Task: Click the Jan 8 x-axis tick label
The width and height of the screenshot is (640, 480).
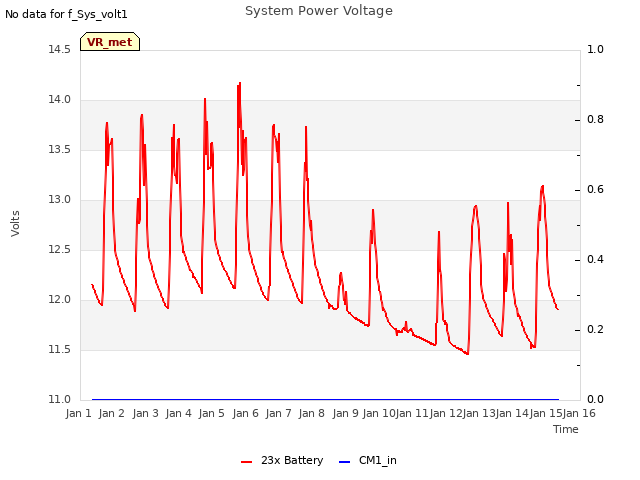Action: (x=311, y=413)
